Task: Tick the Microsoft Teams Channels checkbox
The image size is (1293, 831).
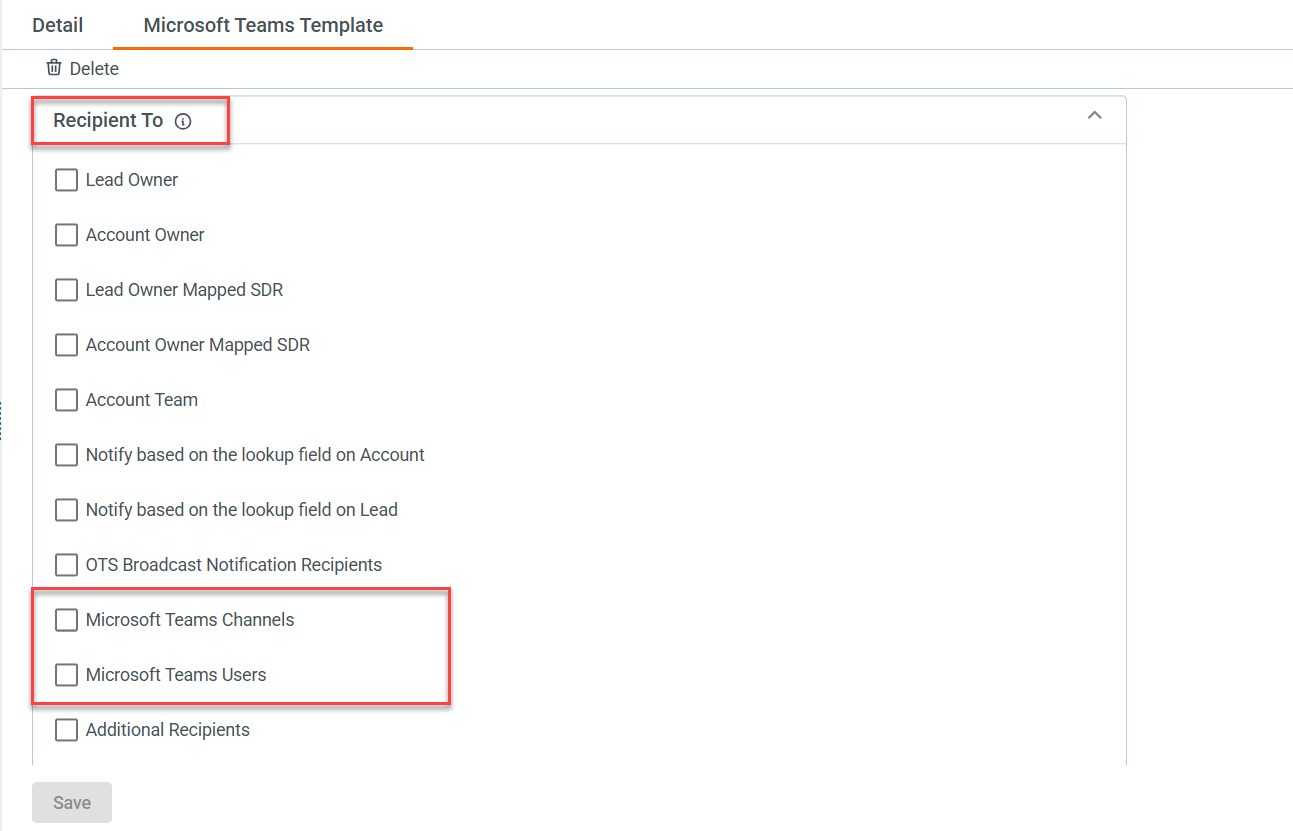Action: [66, 620]
